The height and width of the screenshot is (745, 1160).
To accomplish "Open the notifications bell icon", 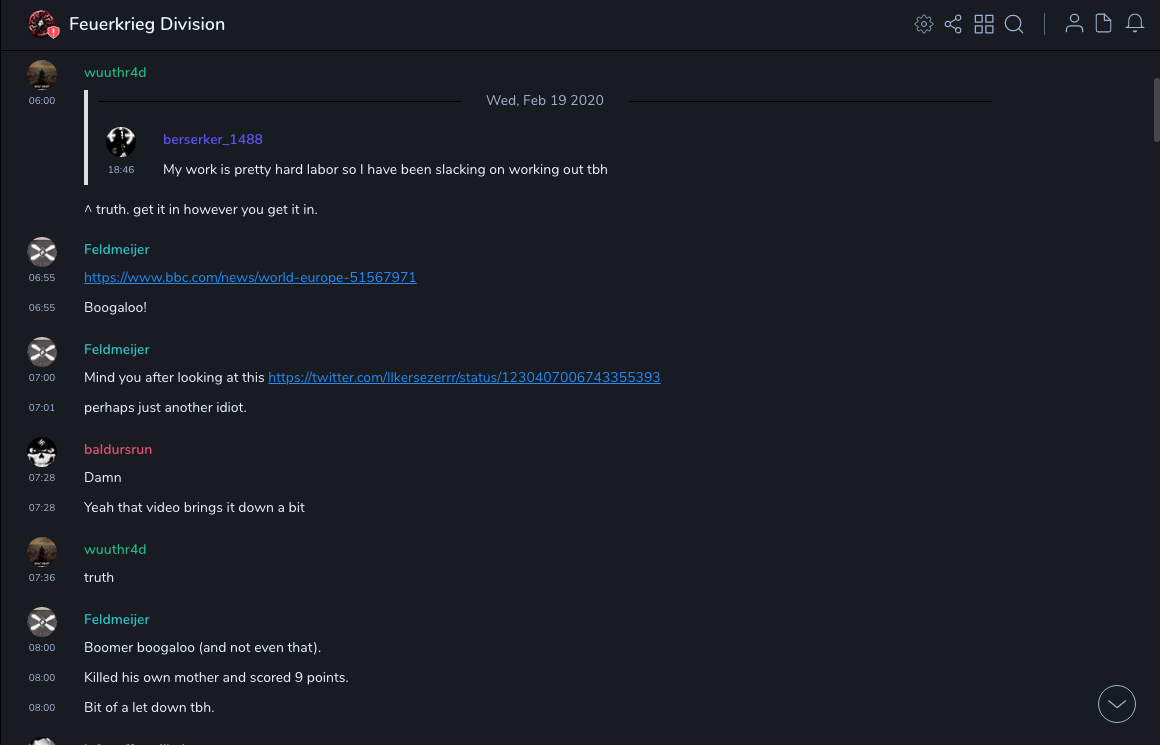I will (1135, 24).
